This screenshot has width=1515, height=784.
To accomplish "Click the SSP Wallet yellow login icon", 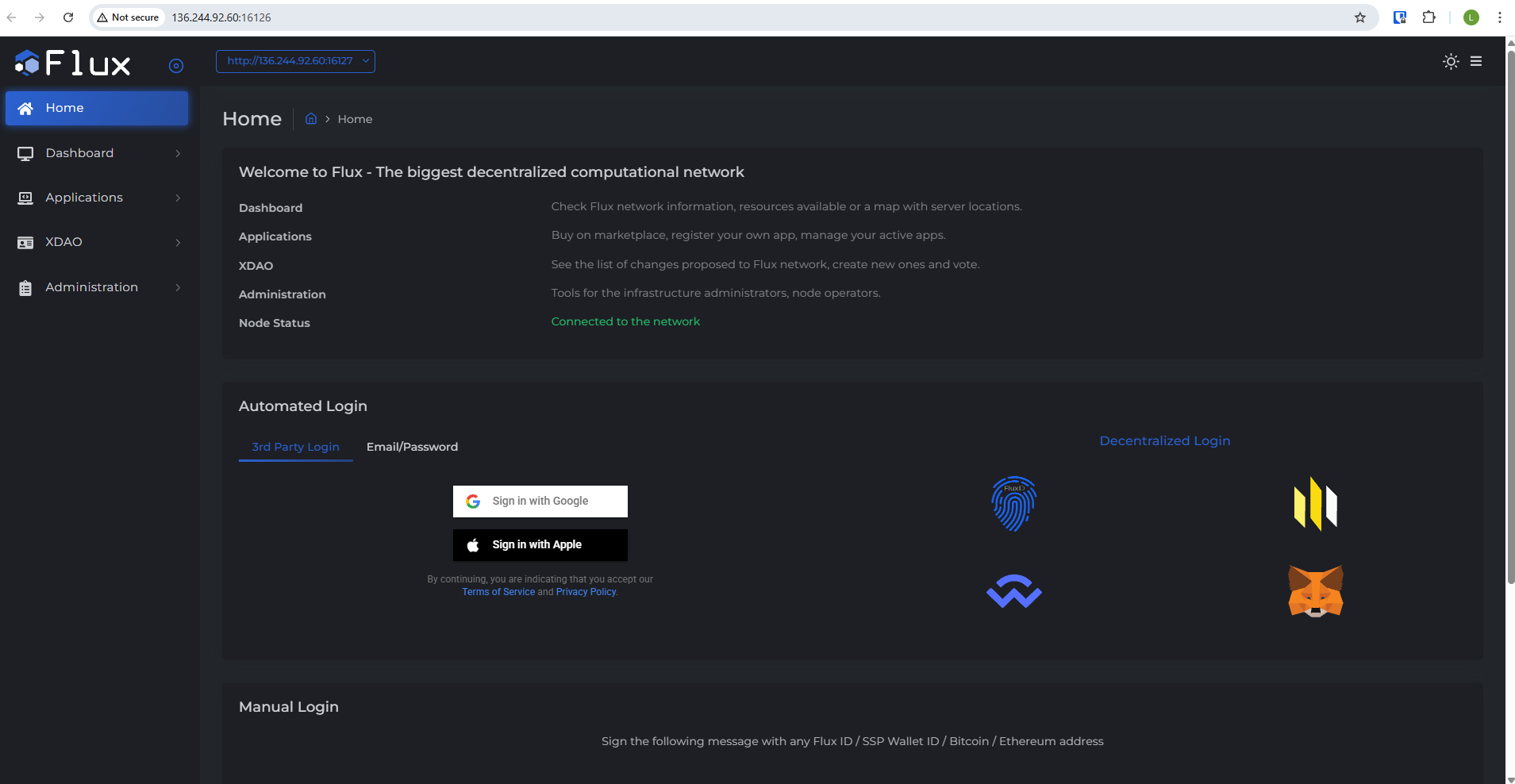I will tap(1315, 504).
